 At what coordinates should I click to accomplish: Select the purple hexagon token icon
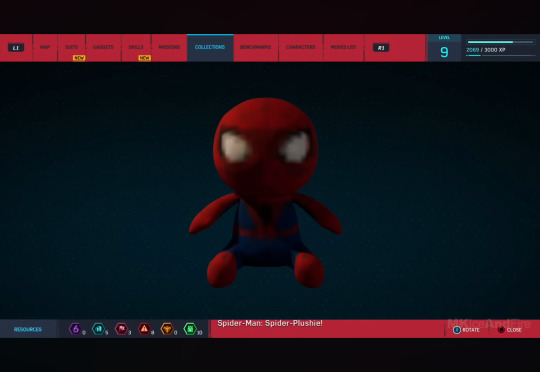(x=75, y=329)
